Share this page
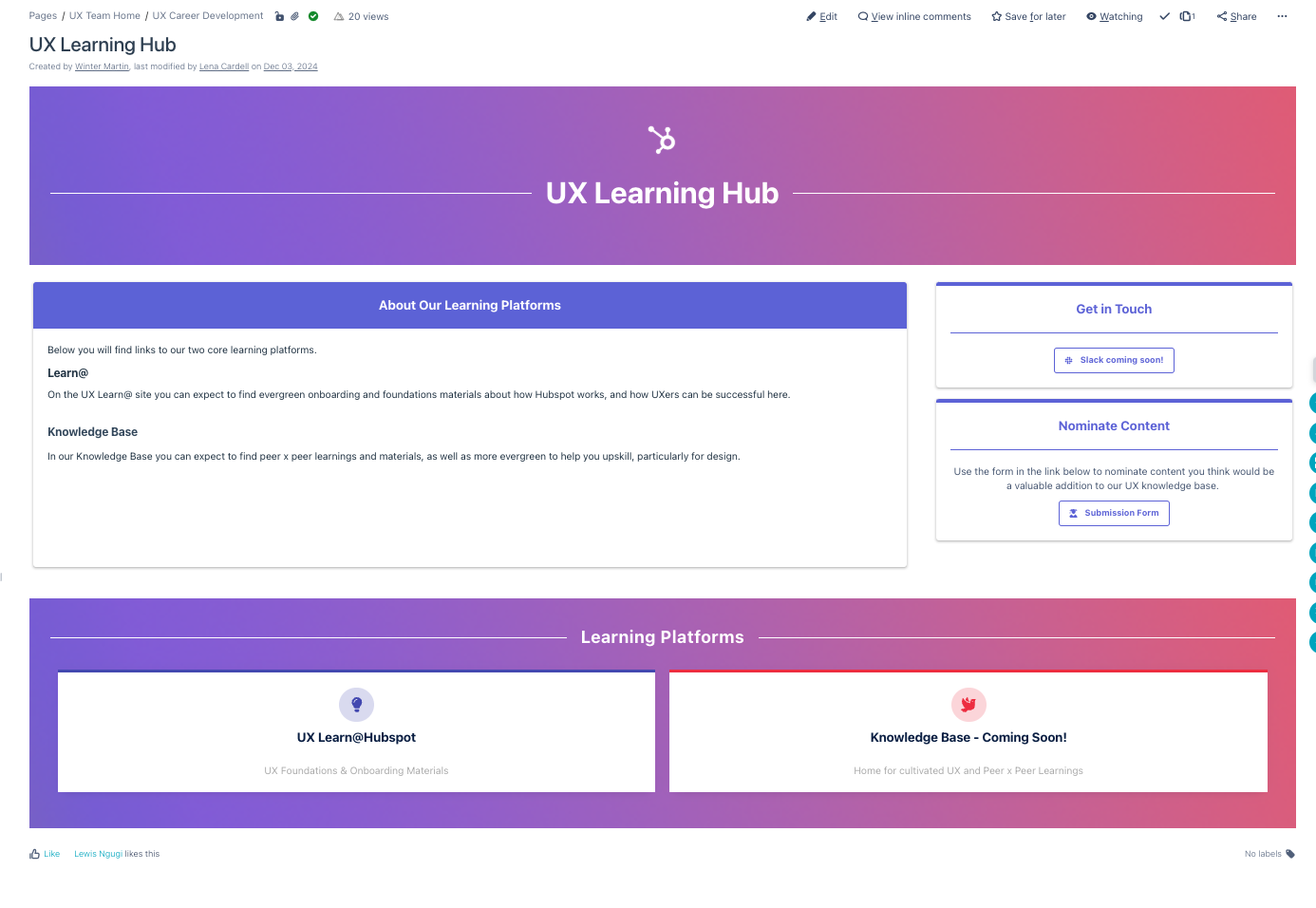The height and width of the screenshot is (908, 1316). tap(1236, 16)
